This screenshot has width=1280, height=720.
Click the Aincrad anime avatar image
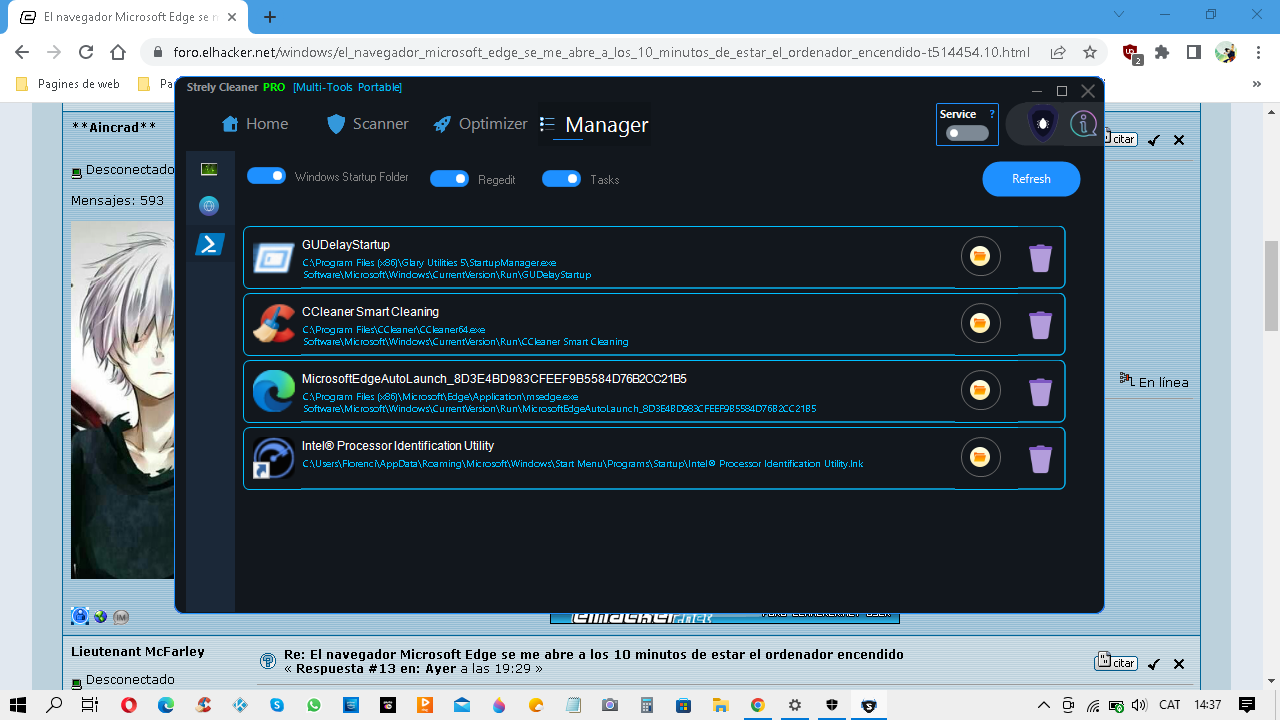[x=121, y=400]
